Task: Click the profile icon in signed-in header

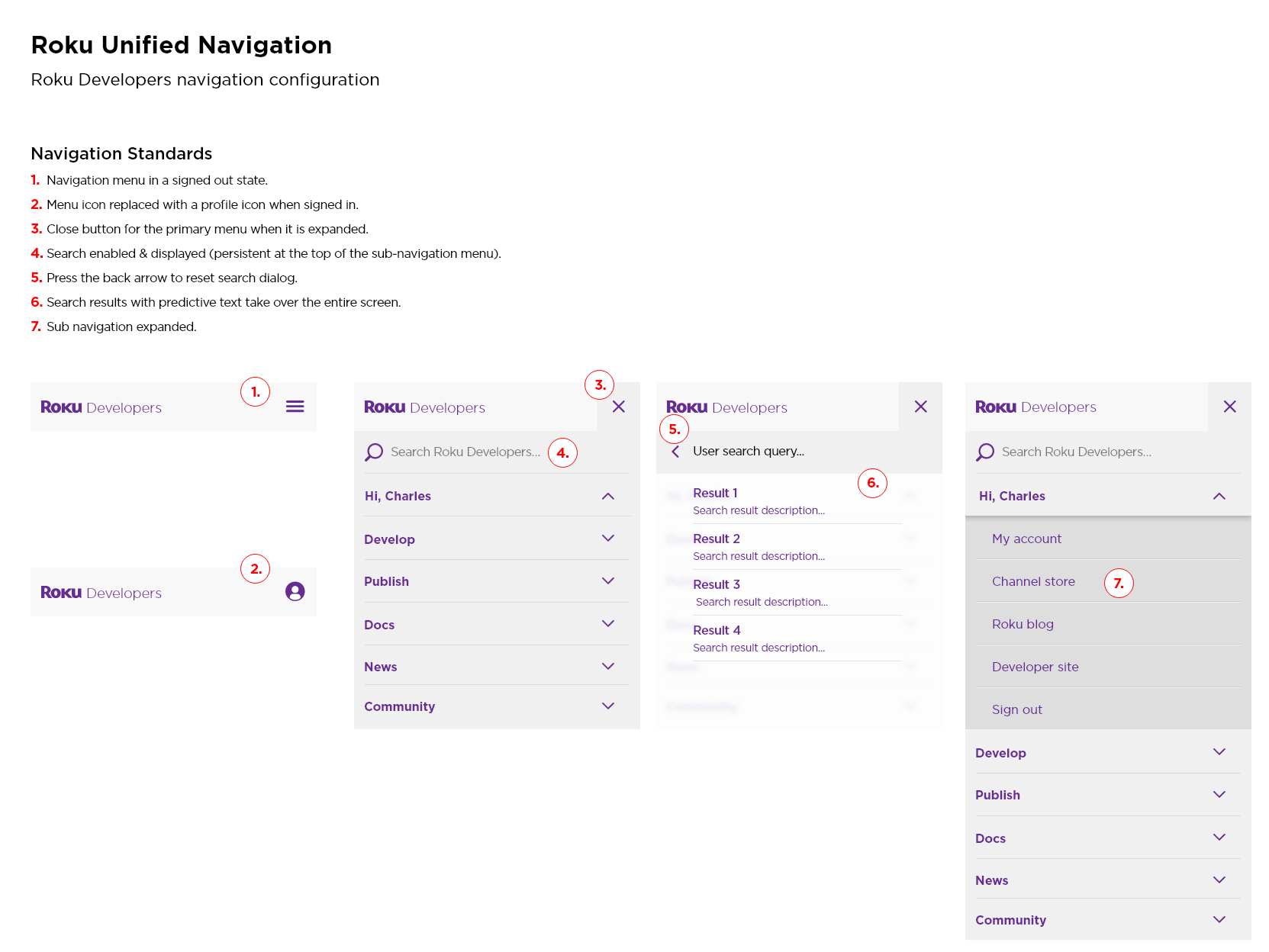Action: (295, 591)
